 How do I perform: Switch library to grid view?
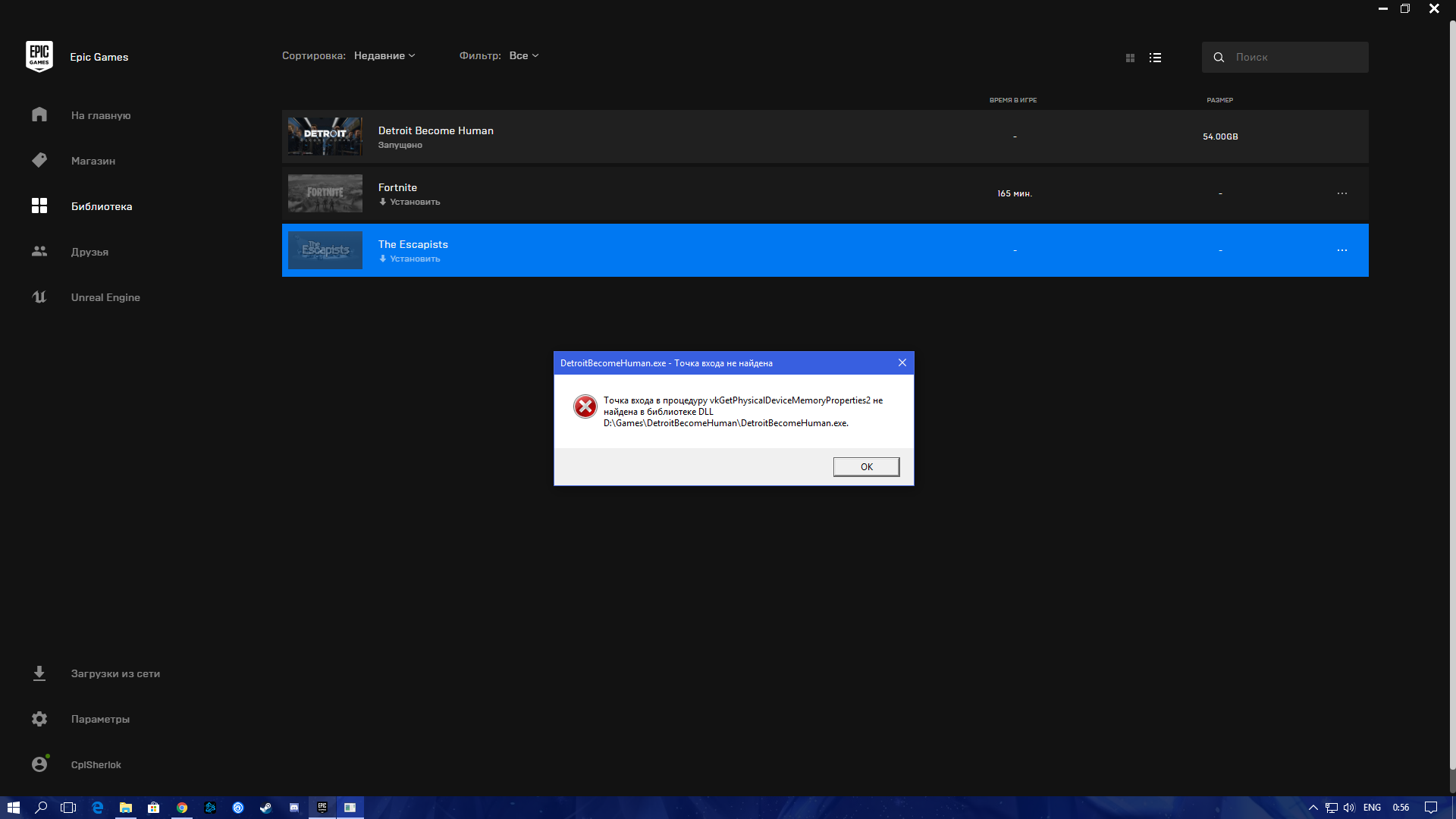click(1130, 58)
